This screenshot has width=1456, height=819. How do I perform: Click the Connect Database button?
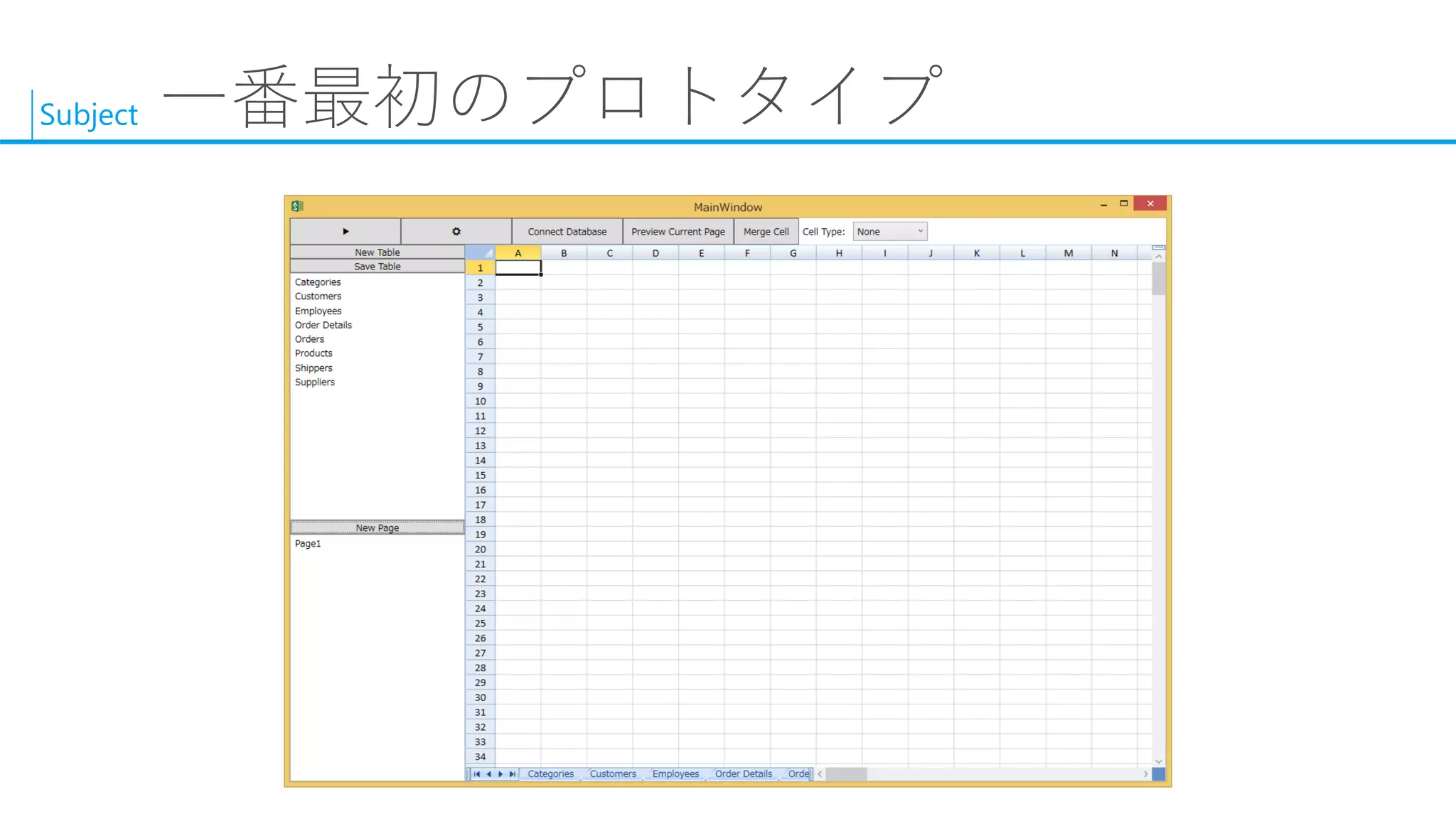pos(567,232)
